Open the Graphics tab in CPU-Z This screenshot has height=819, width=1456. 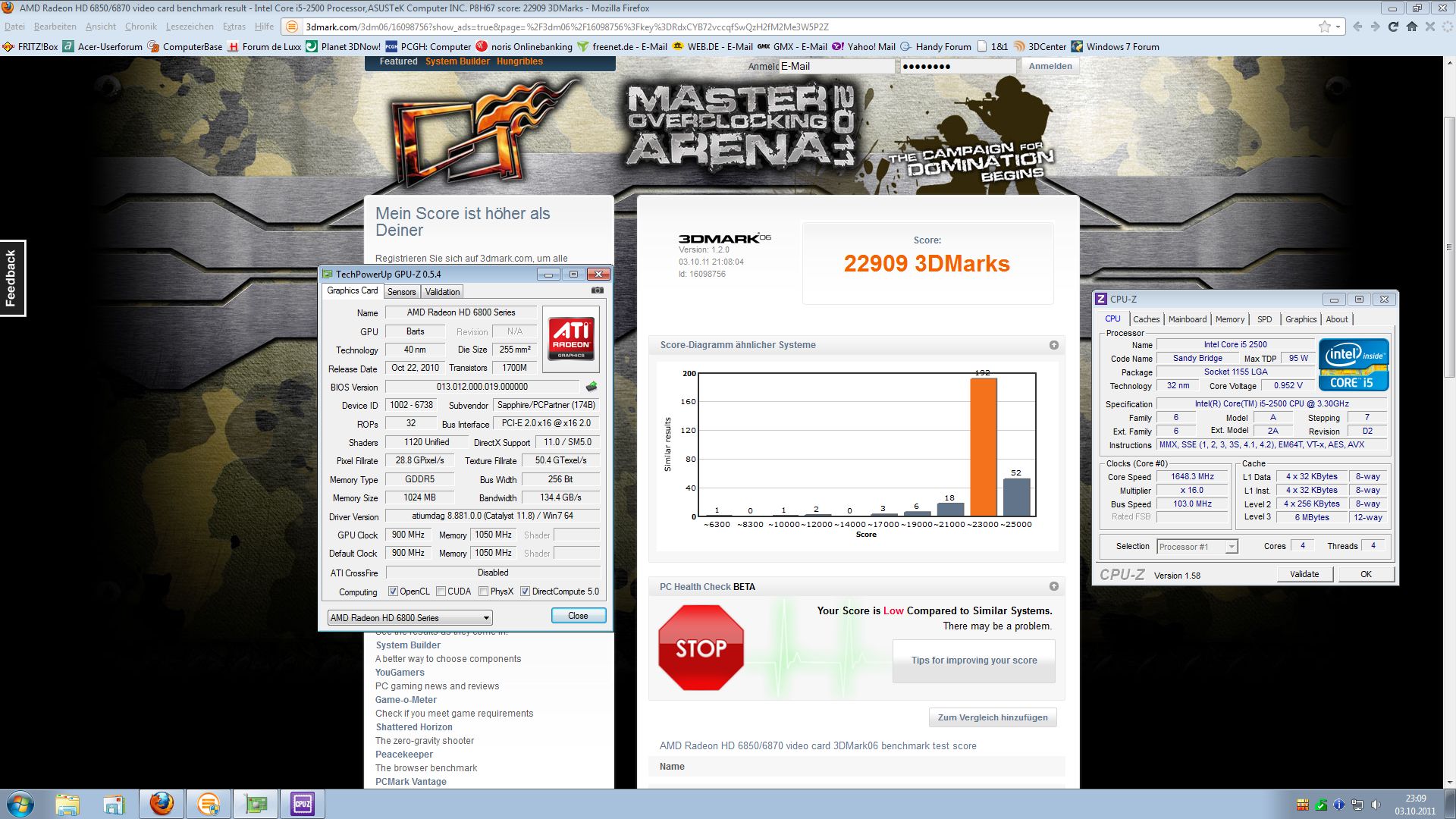click(1301, 319)
